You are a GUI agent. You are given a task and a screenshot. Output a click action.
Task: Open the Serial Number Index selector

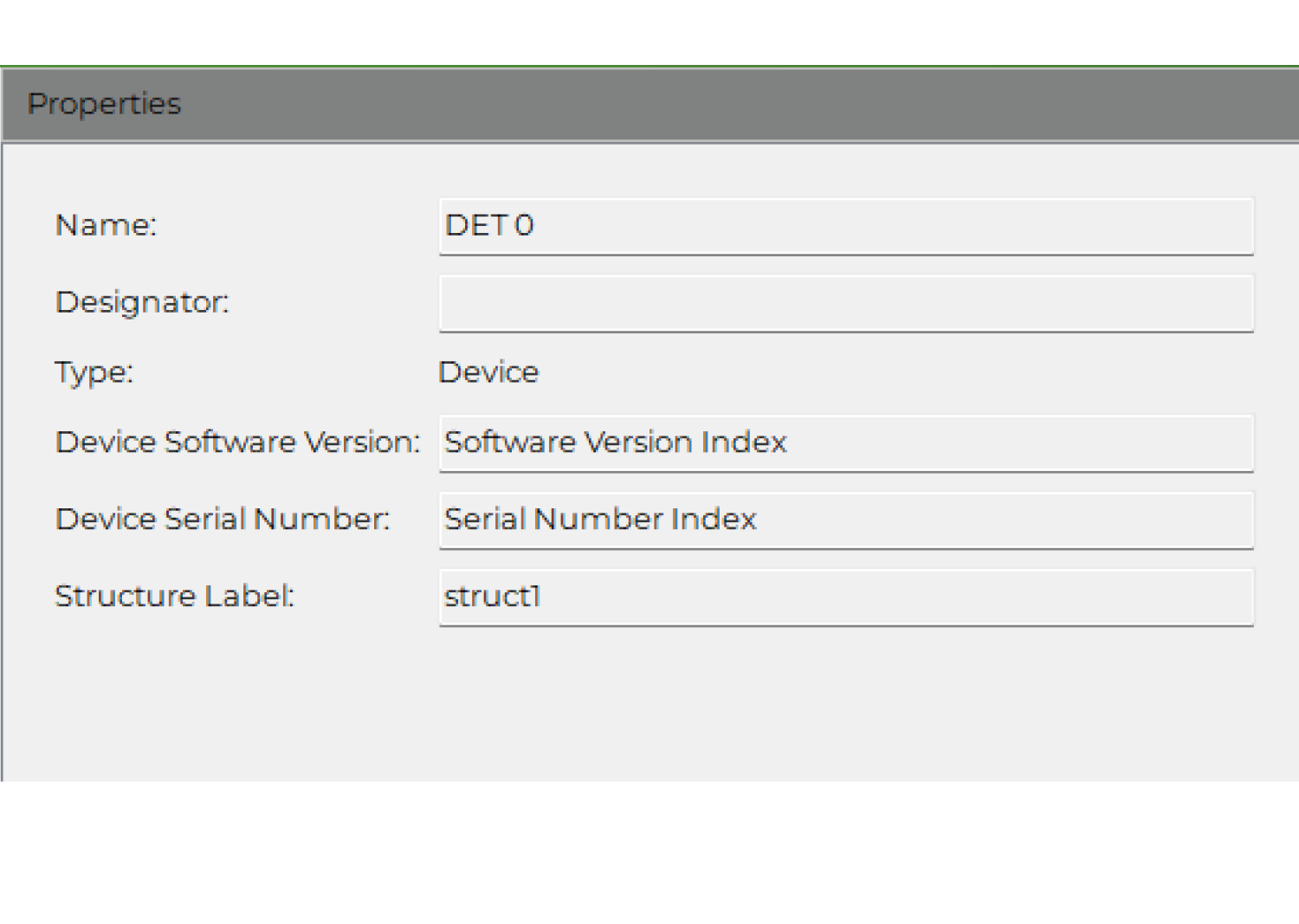pos(844,520)
